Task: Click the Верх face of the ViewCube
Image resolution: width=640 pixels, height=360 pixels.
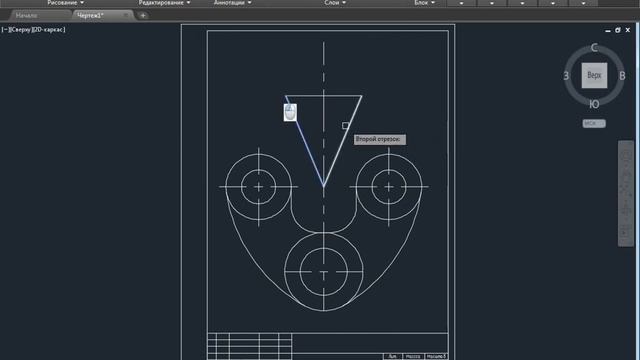Action: point(594,76)
